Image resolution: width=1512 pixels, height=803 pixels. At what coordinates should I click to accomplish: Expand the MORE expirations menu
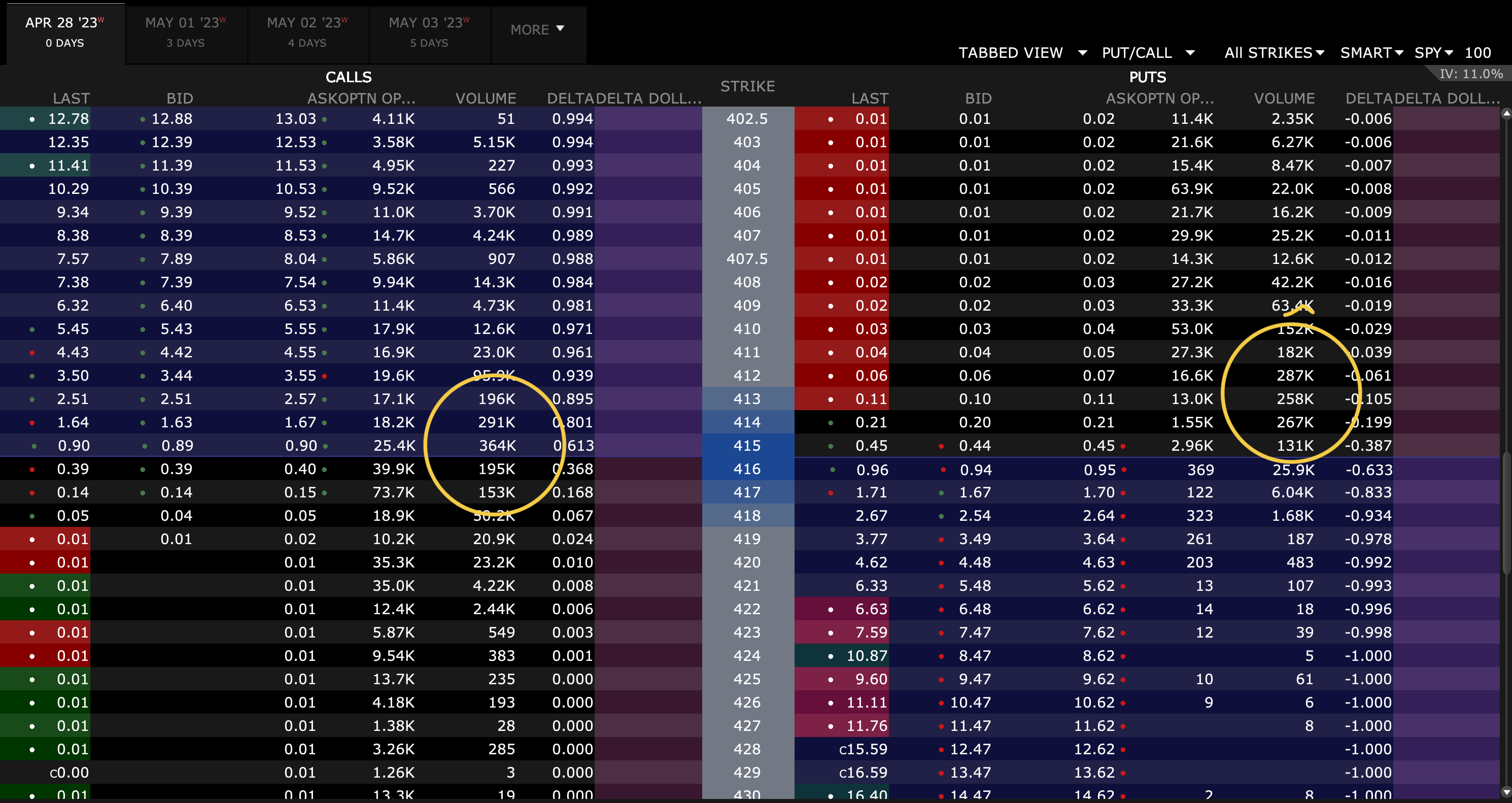pyautogui.click(x=537, y=29)
